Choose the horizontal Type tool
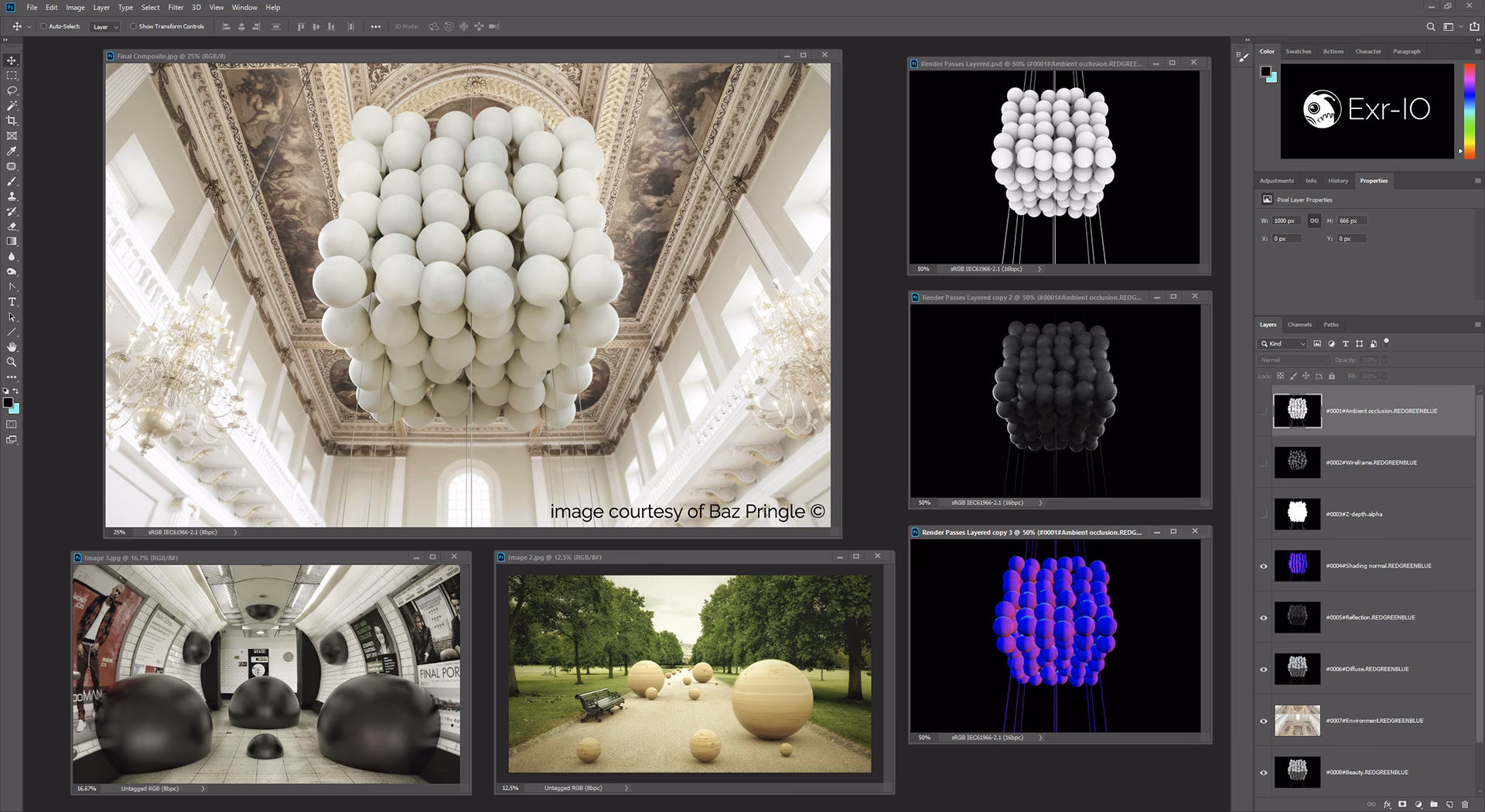 coord(12,302)
